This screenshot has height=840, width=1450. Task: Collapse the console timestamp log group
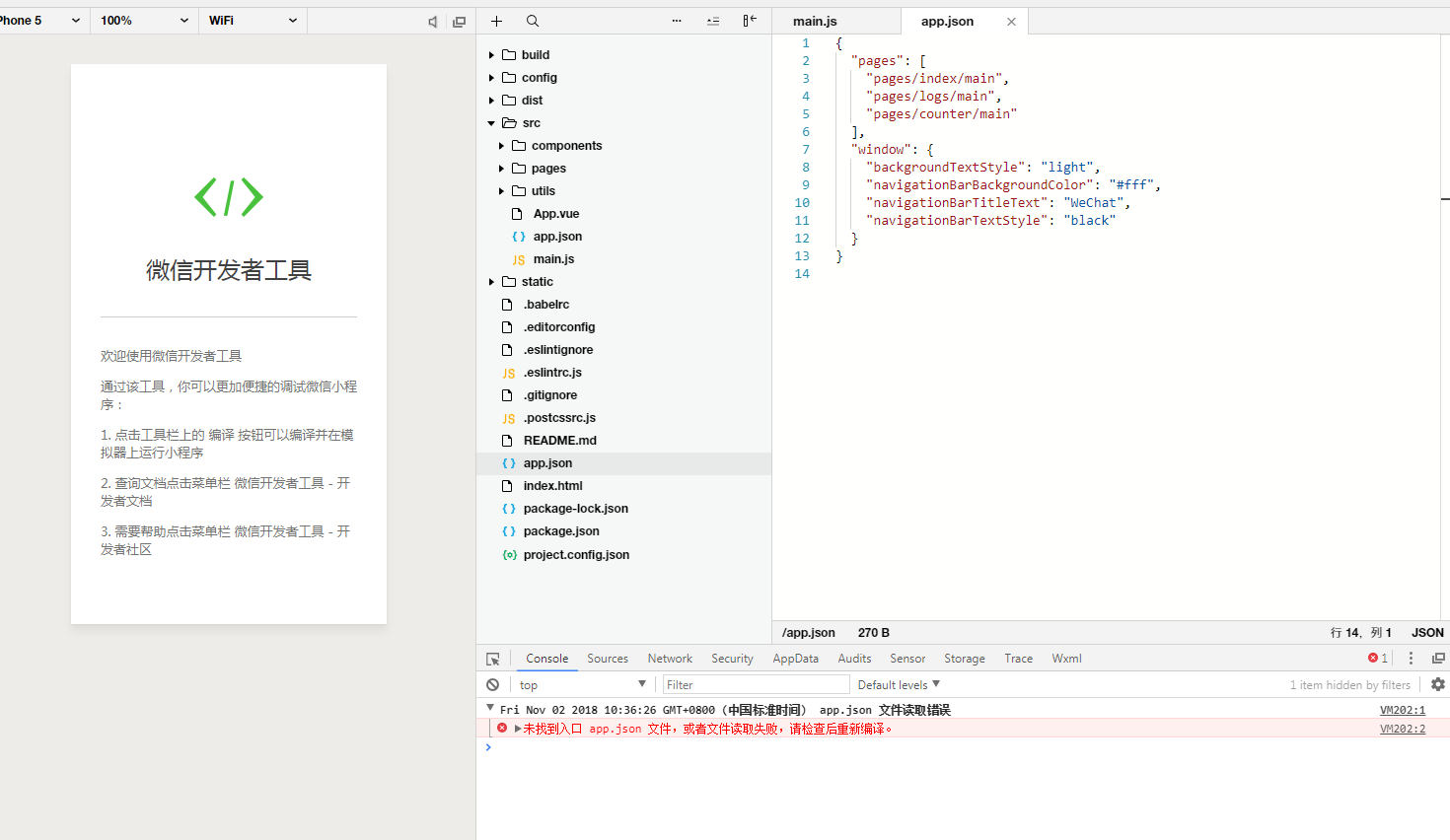click(490, 708)
